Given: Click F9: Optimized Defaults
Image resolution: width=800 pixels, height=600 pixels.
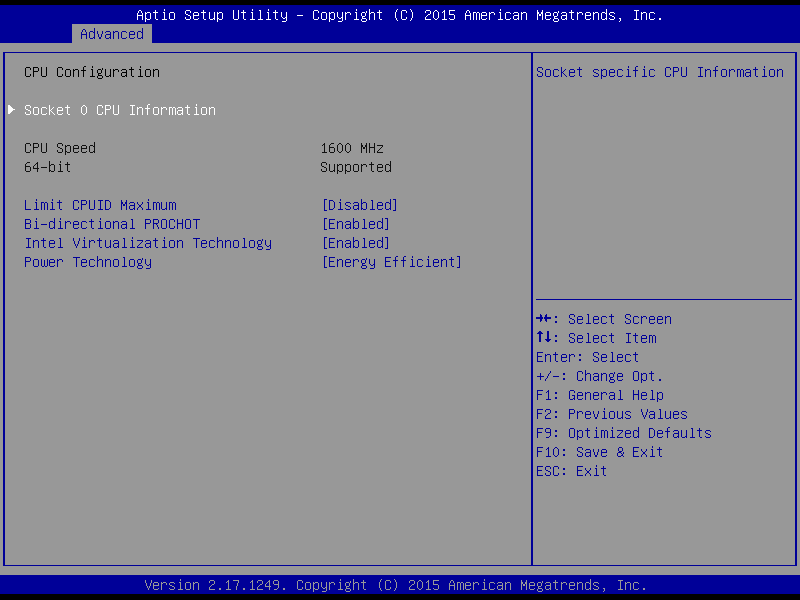Looking at the screenshot, I should pos(624,433).
